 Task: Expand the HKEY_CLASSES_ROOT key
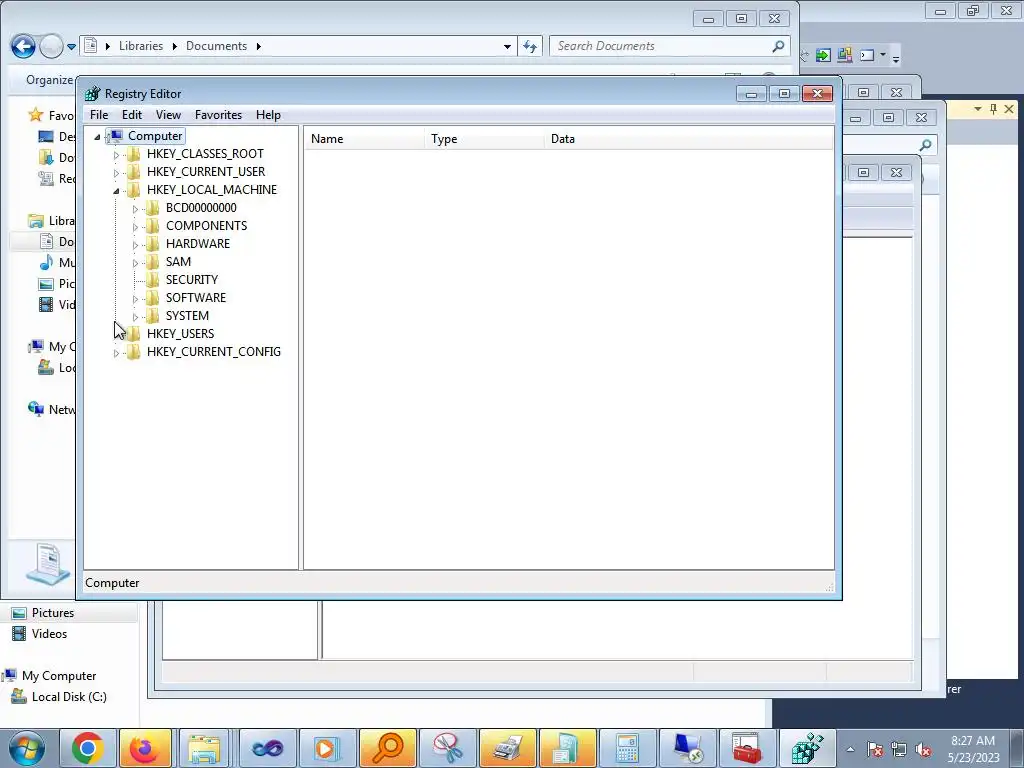(x=116, y=155)
